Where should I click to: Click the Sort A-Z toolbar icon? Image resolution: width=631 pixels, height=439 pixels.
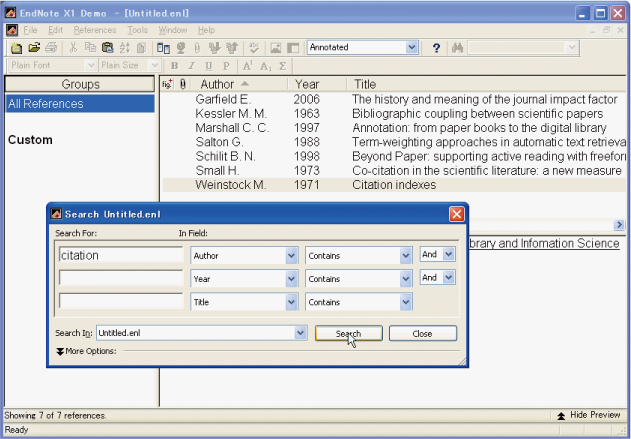(124, 48)
